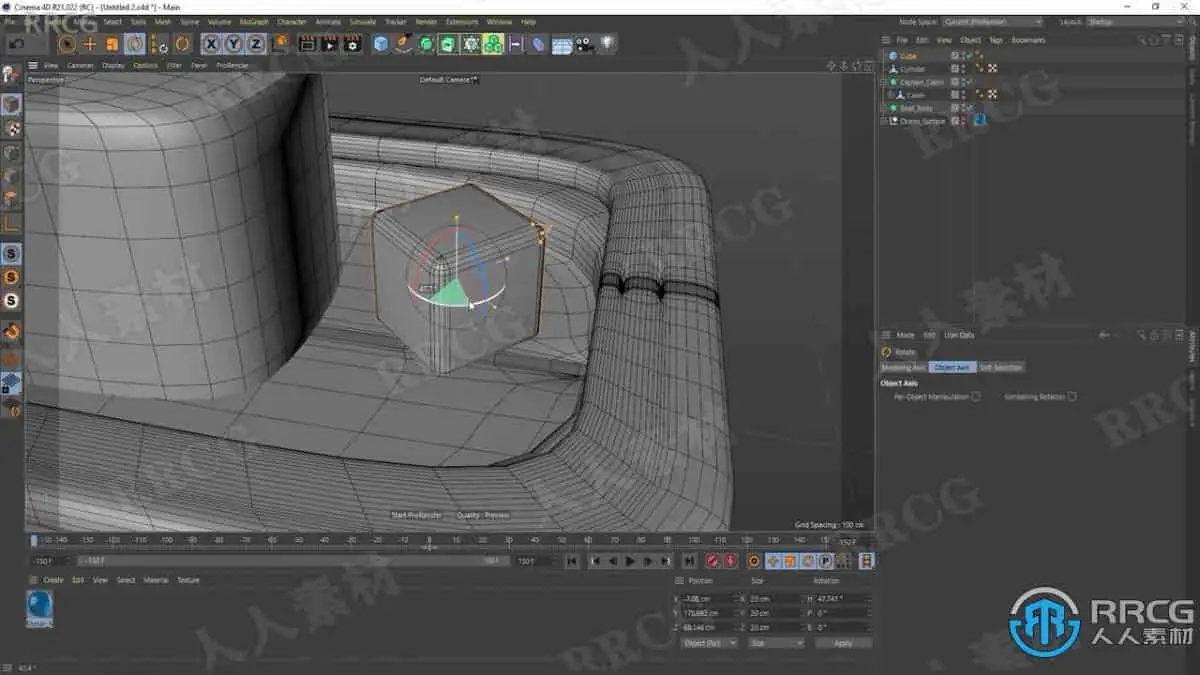Click the Camera object icon
1200x675 pixels.
point(585,44)
